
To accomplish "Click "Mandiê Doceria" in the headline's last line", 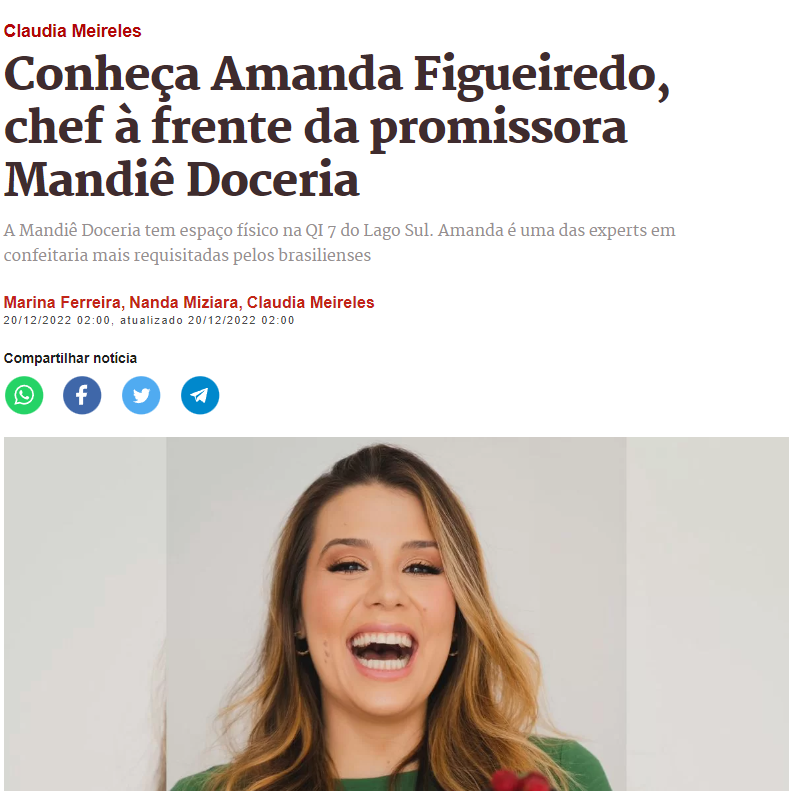I will coord(181,180).
